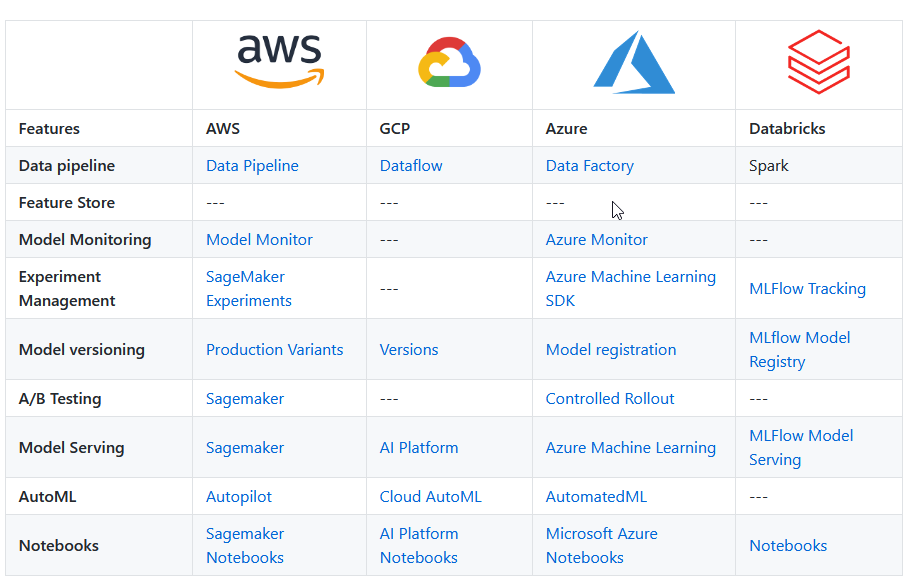Screen dimensions: 915x586
Task: Click the Azure Monitor link
Action: click(596, 240)
